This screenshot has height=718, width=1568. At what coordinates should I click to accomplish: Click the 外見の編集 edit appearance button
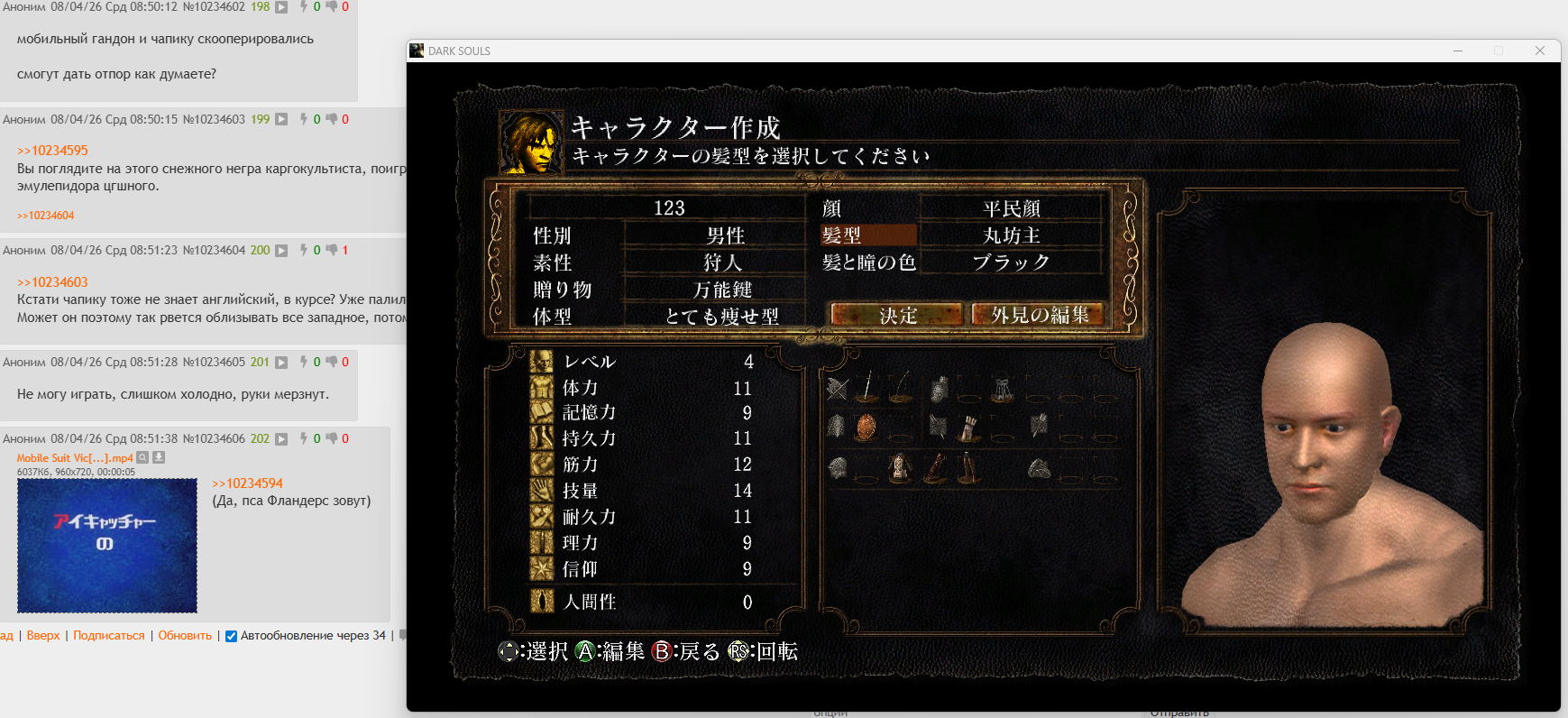point(1039,315)
